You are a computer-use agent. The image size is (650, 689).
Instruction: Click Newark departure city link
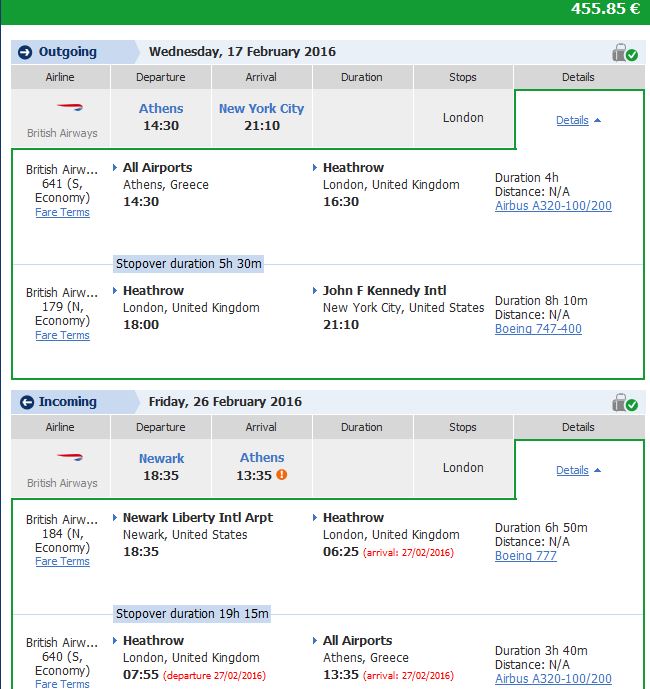click(161, 458)
